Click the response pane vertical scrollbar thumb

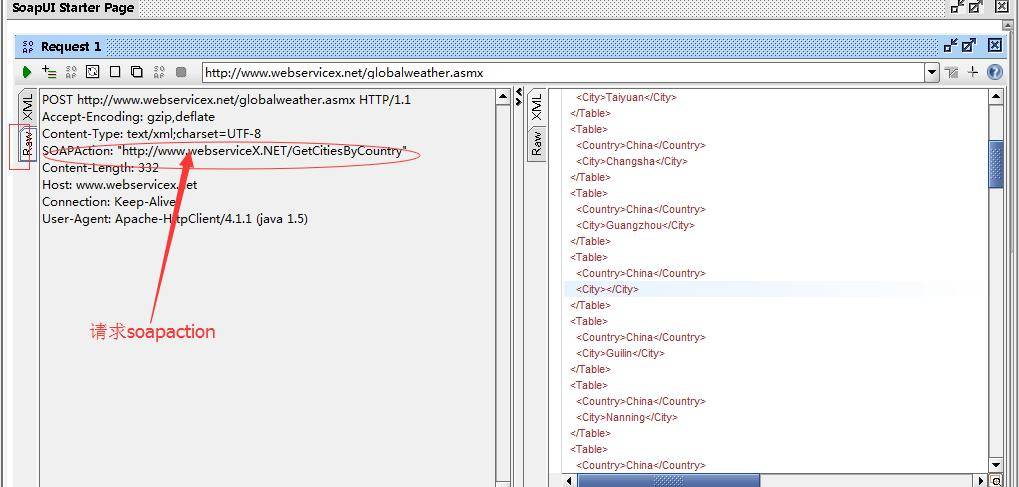point(996,165)
